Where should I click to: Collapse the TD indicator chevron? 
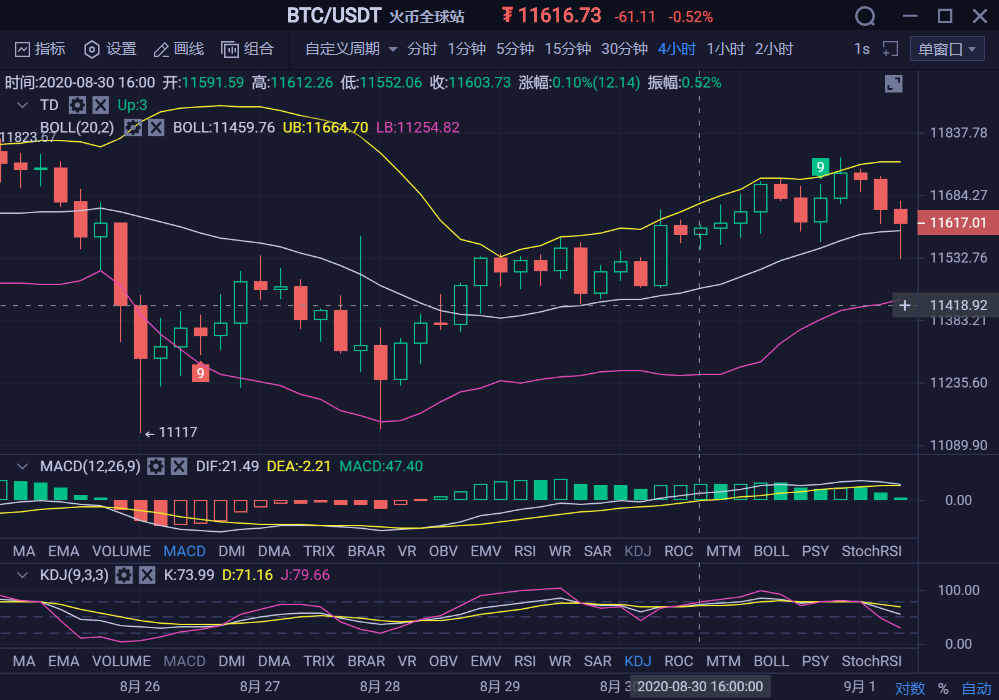click(x=22, y=105)
